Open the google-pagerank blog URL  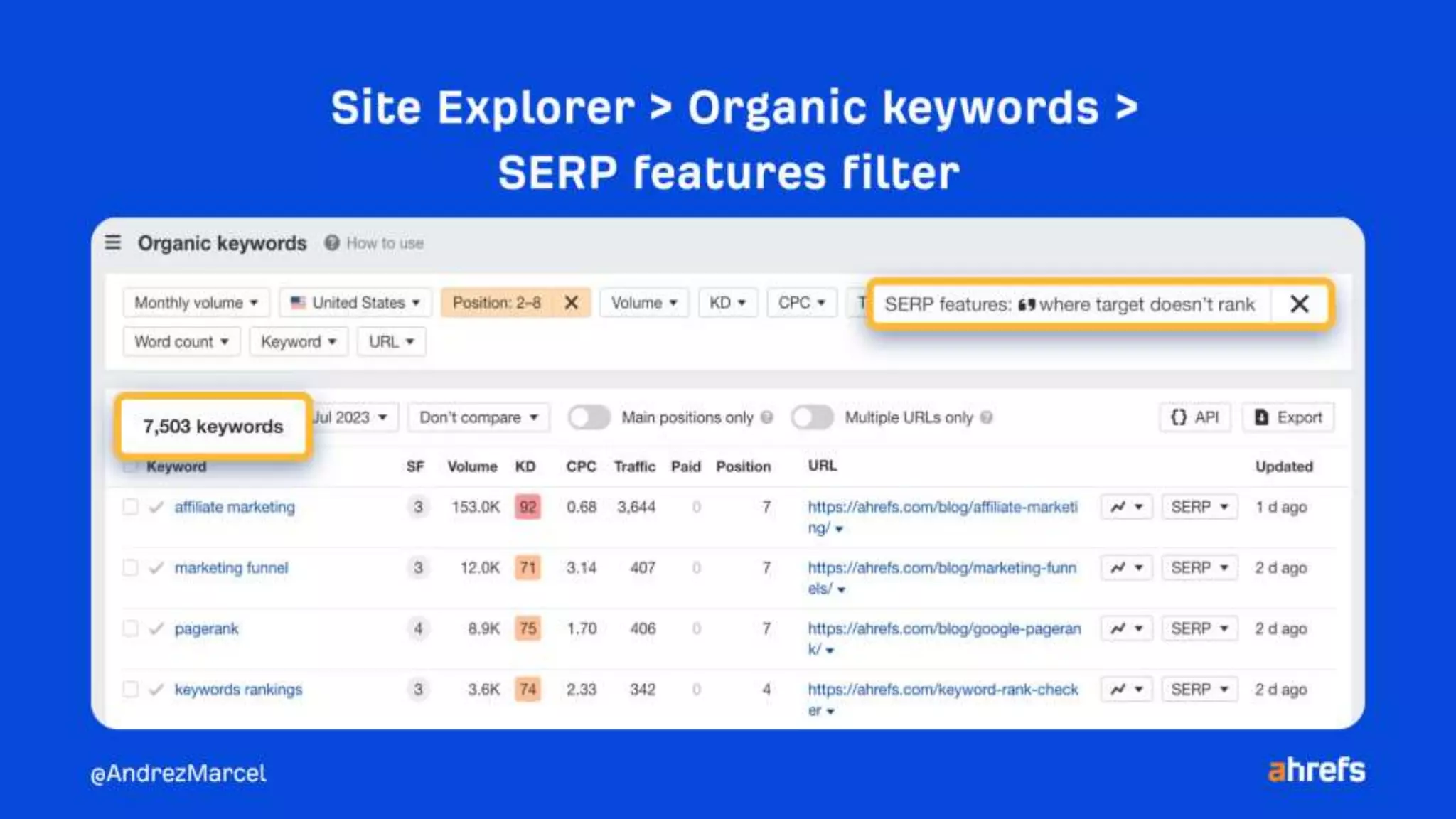(944, 638)
